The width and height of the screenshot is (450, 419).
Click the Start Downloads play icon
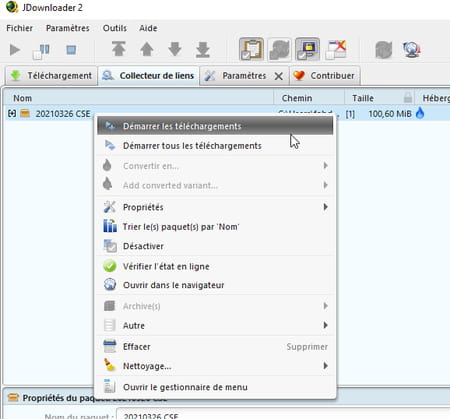(15, 50)
